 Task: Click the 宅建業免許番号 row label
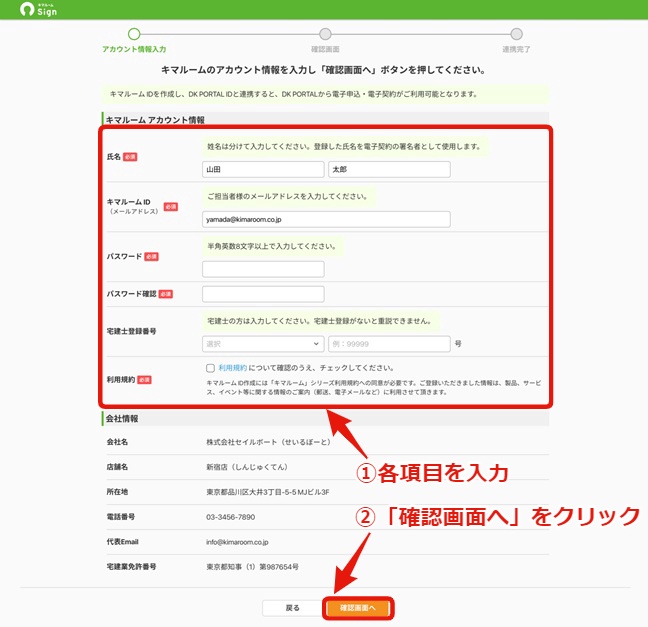(131, 567)
